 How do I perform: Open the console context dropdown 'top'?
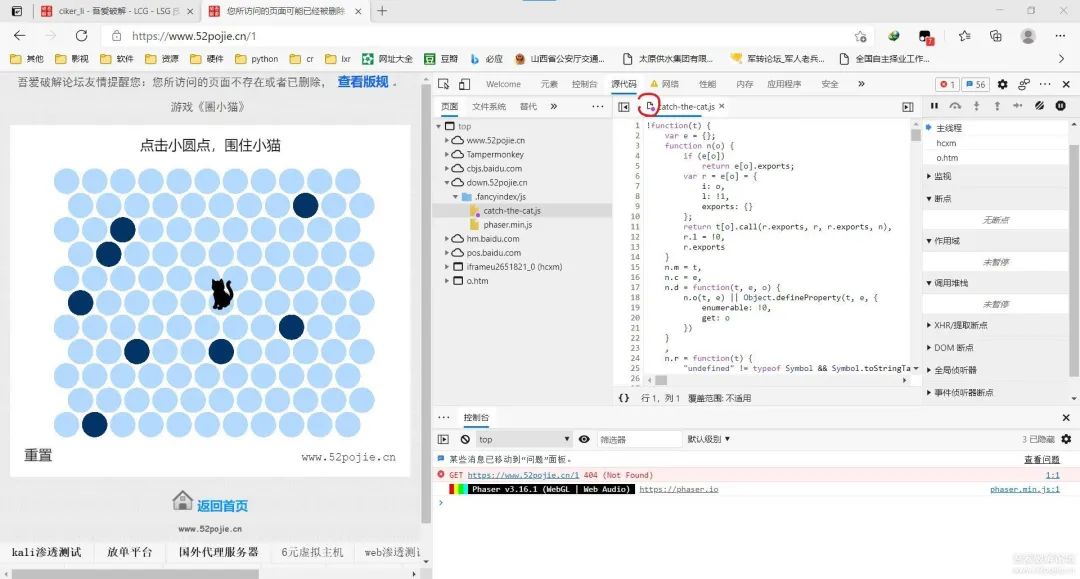pos(523,439)
